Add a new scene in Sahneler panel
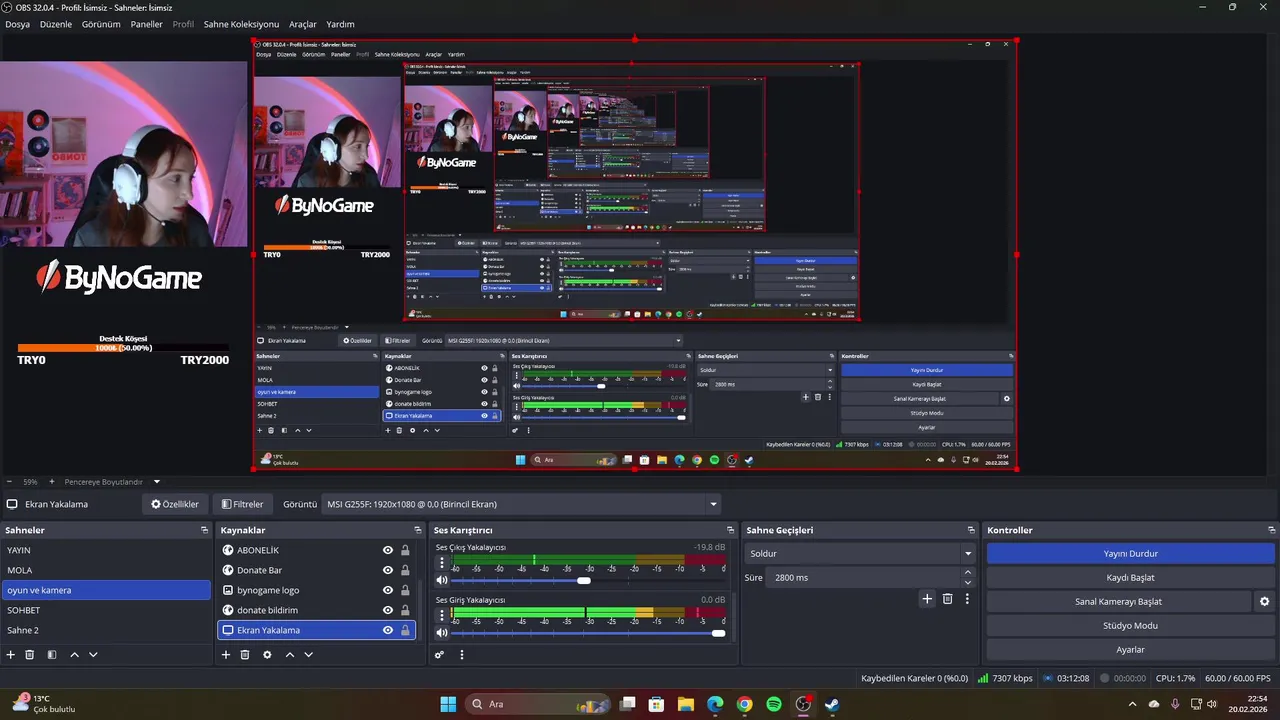 point(11,655)
